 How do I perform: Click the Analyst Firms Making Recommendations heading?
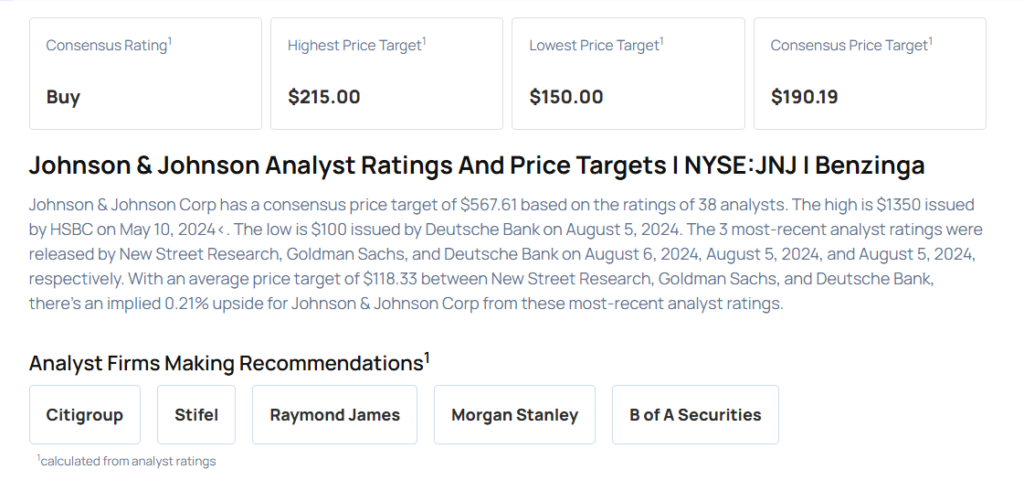point(225,362)
